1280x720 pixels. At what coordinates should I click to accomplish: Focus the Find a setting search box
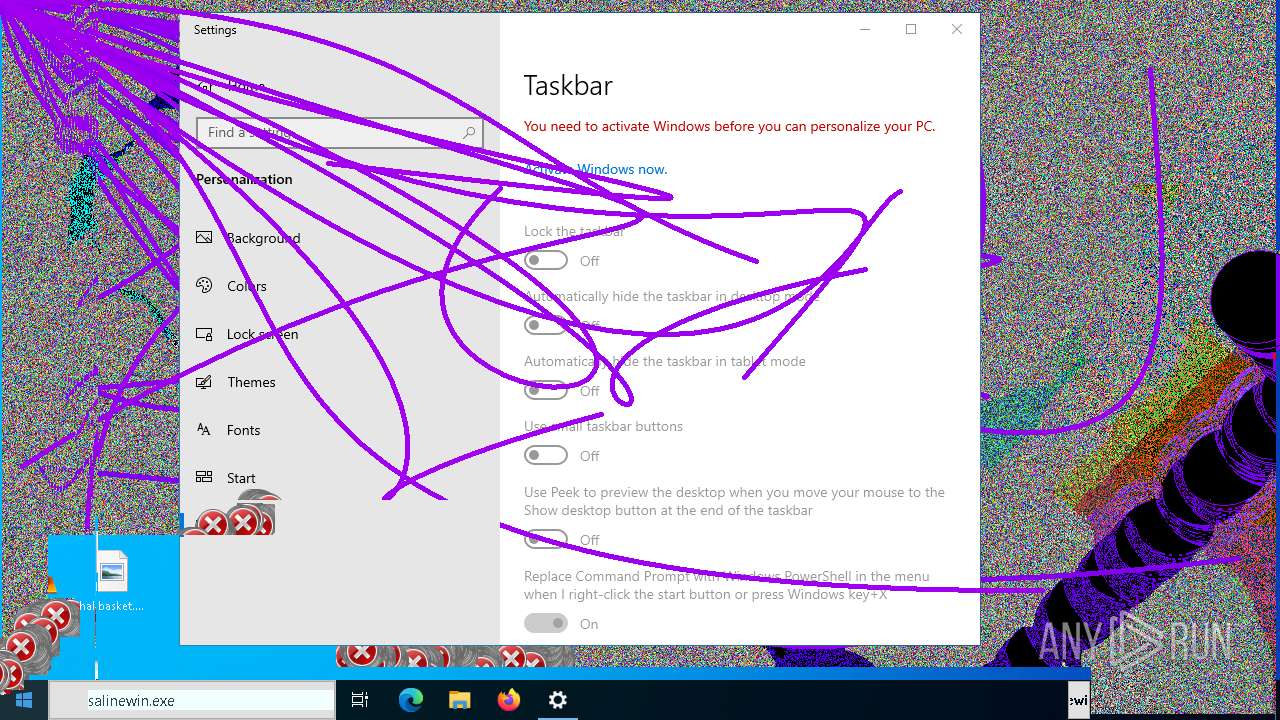pyautogui.click(x=340, y=132)
